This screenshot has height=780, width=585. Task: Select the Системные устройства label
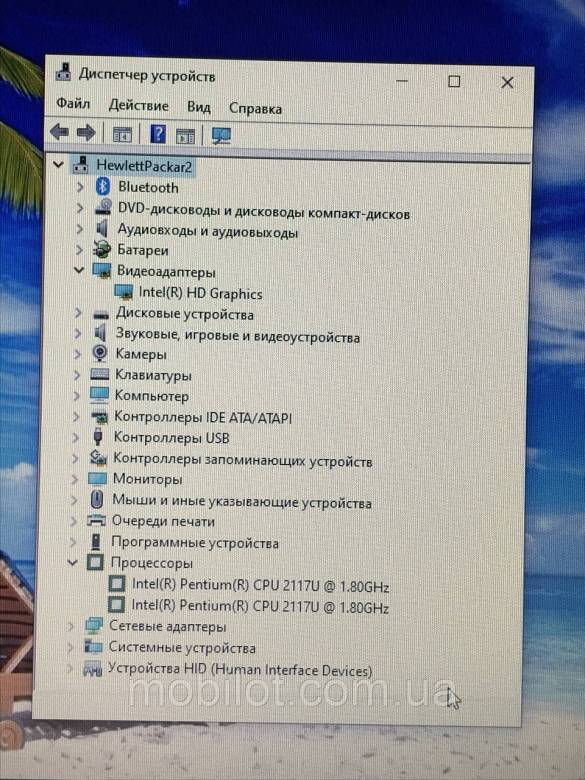[x=182, y=647]
